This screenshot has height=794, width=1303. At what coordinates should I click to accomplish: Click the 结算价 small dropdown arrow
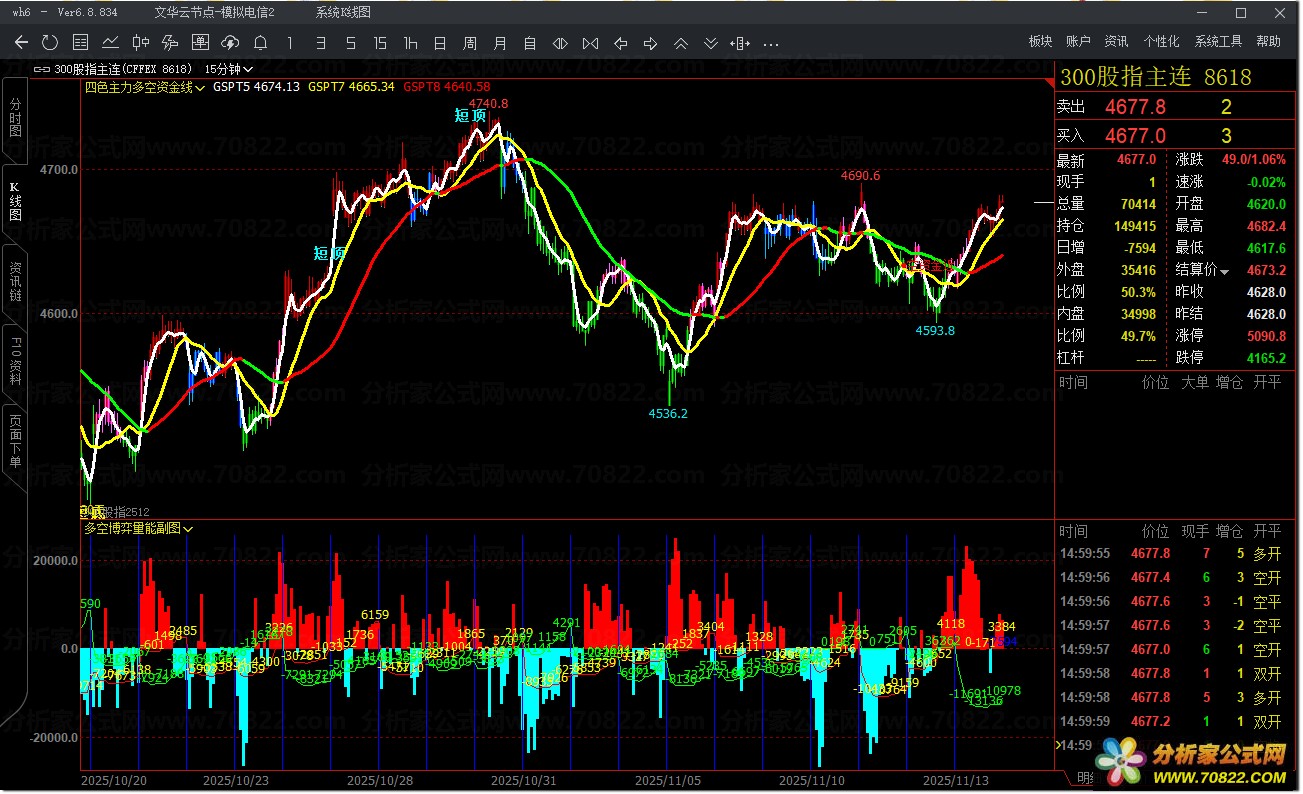(1224, 271)
